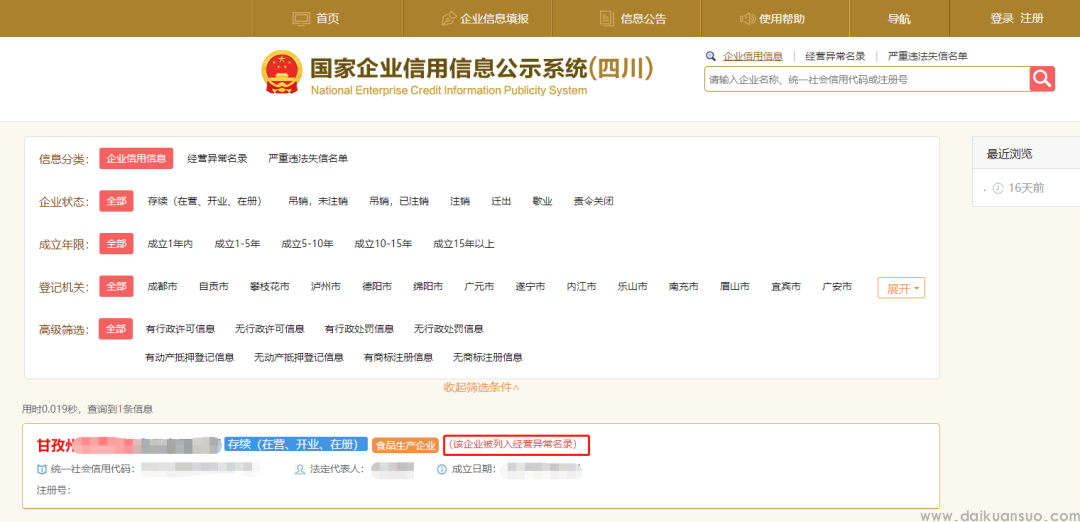Click the info icon beside 成立日期

(x=442, y=470)
